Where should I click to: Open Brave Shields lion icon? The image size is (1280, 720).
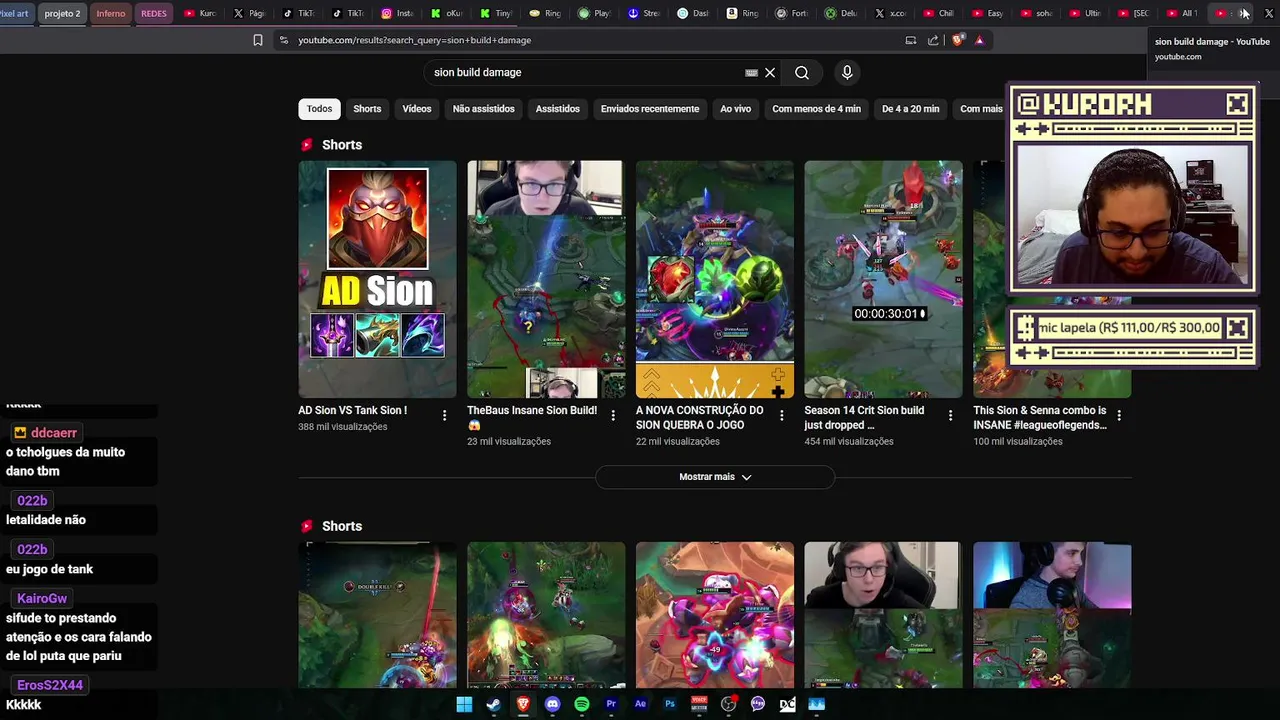[x=958, y=40]
